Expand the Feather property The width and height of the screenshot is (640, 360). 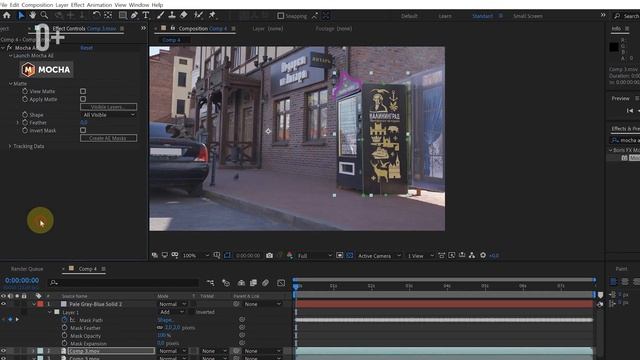pos(17,122)
